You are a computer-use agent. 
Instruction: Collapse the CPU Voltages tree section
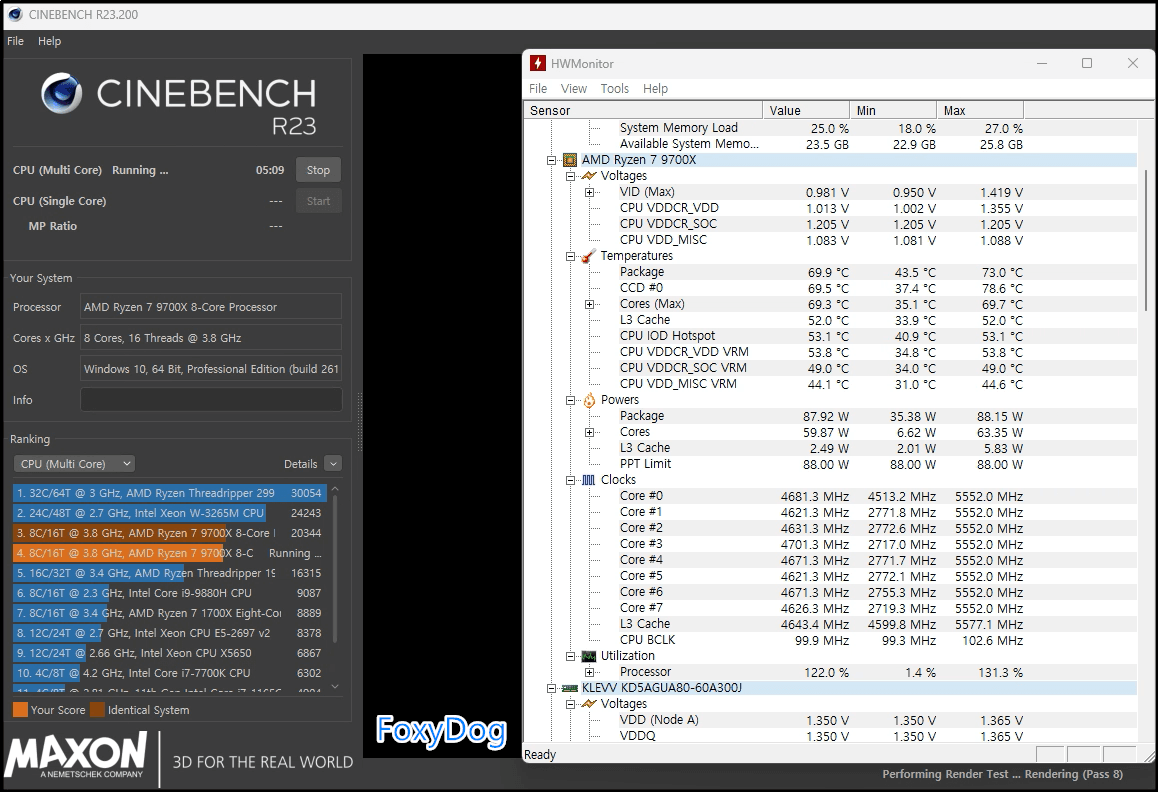click(x=570, y=177)
